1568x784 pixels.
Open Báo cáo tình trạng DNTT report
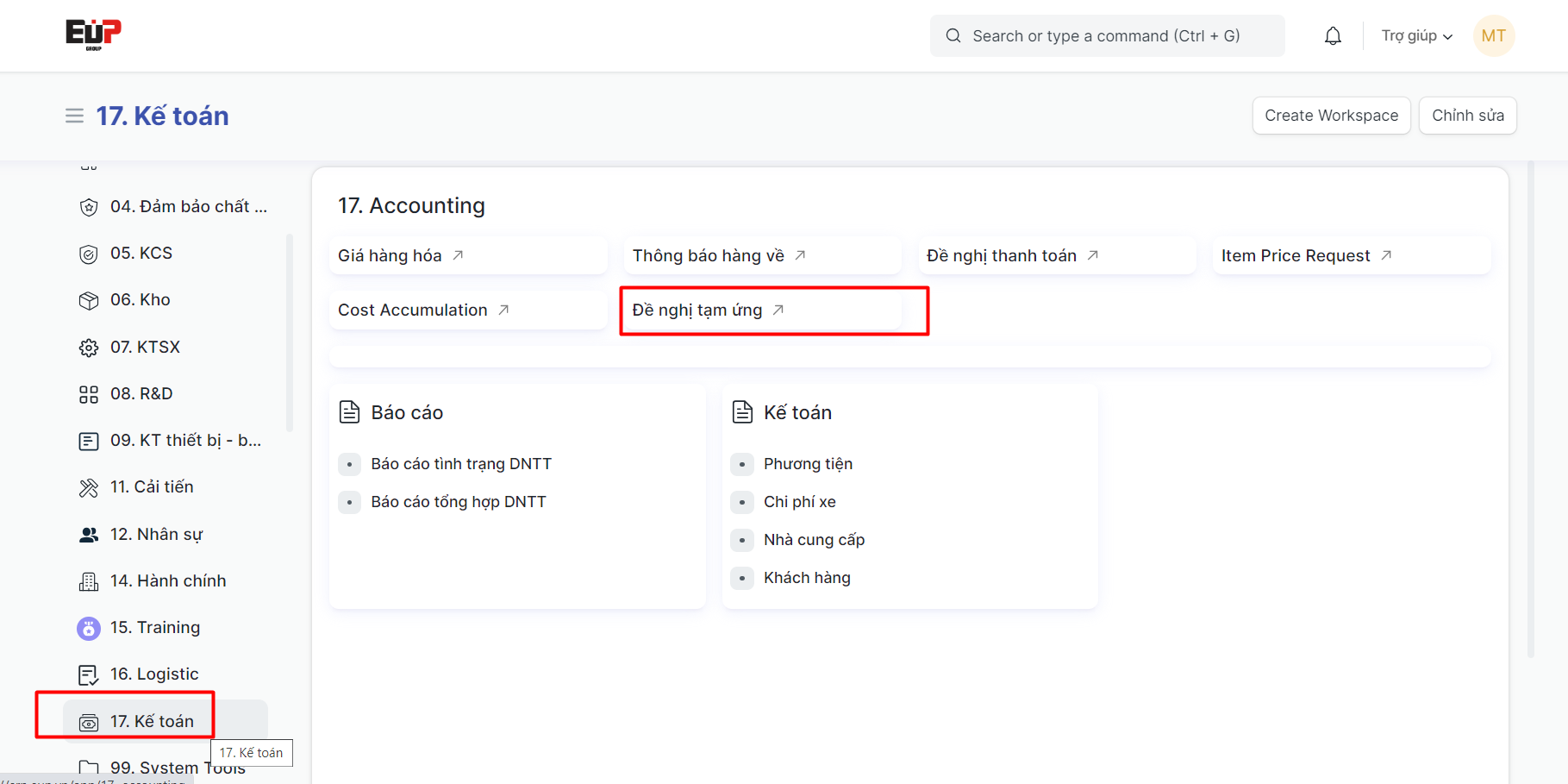(461, 464)
